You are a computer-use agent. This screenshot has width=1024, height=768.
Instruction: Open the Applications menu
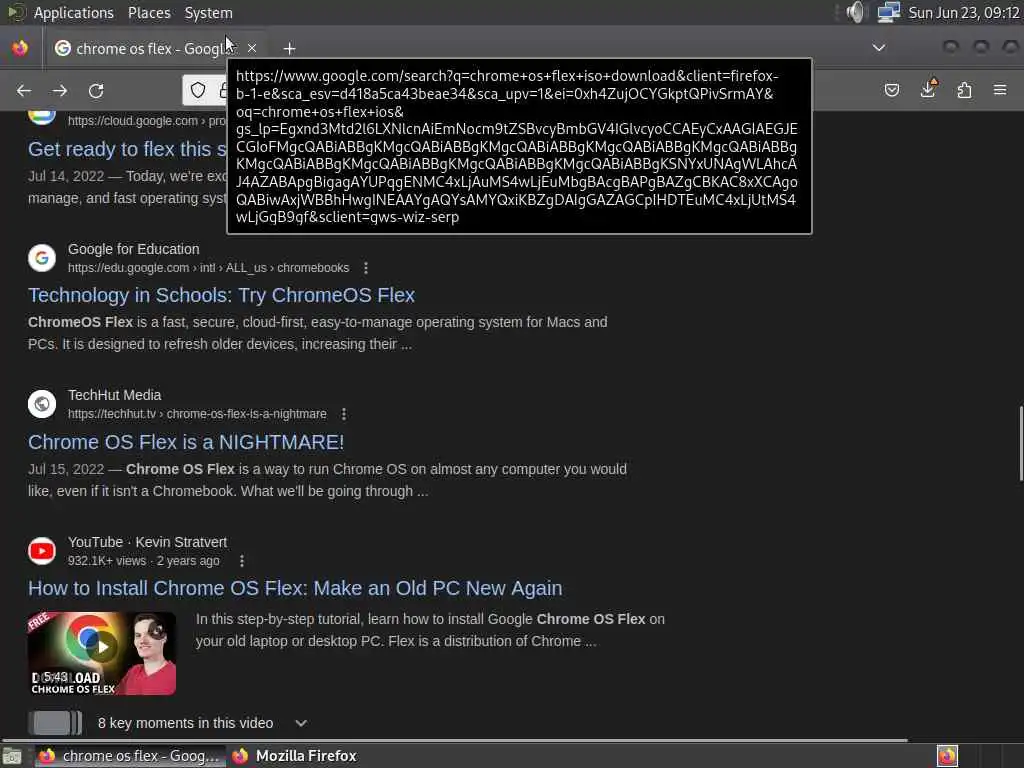(x=73, y=12)
